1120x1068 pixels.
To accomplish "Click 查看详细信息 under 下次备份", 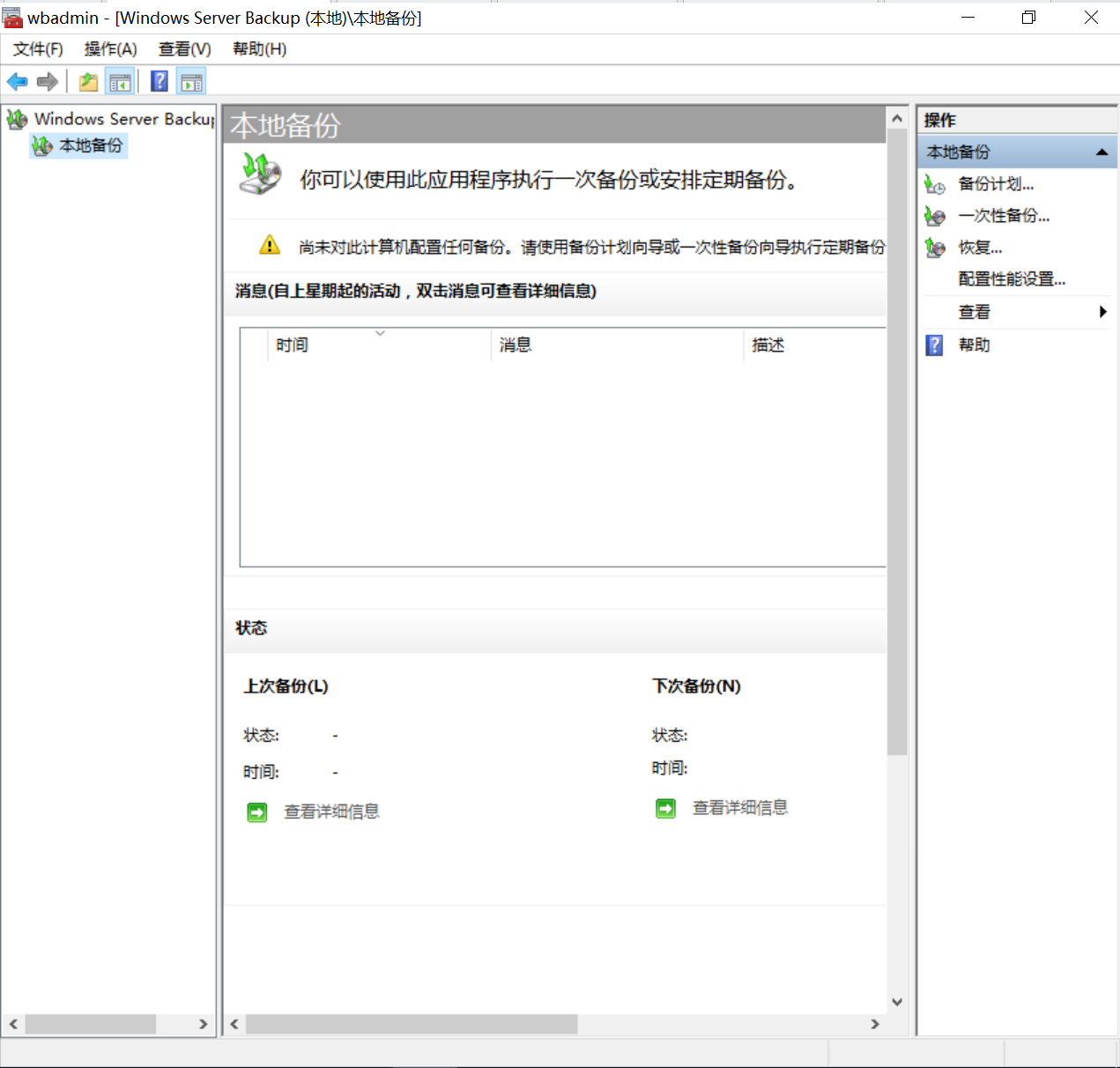I will coord(740,808).
